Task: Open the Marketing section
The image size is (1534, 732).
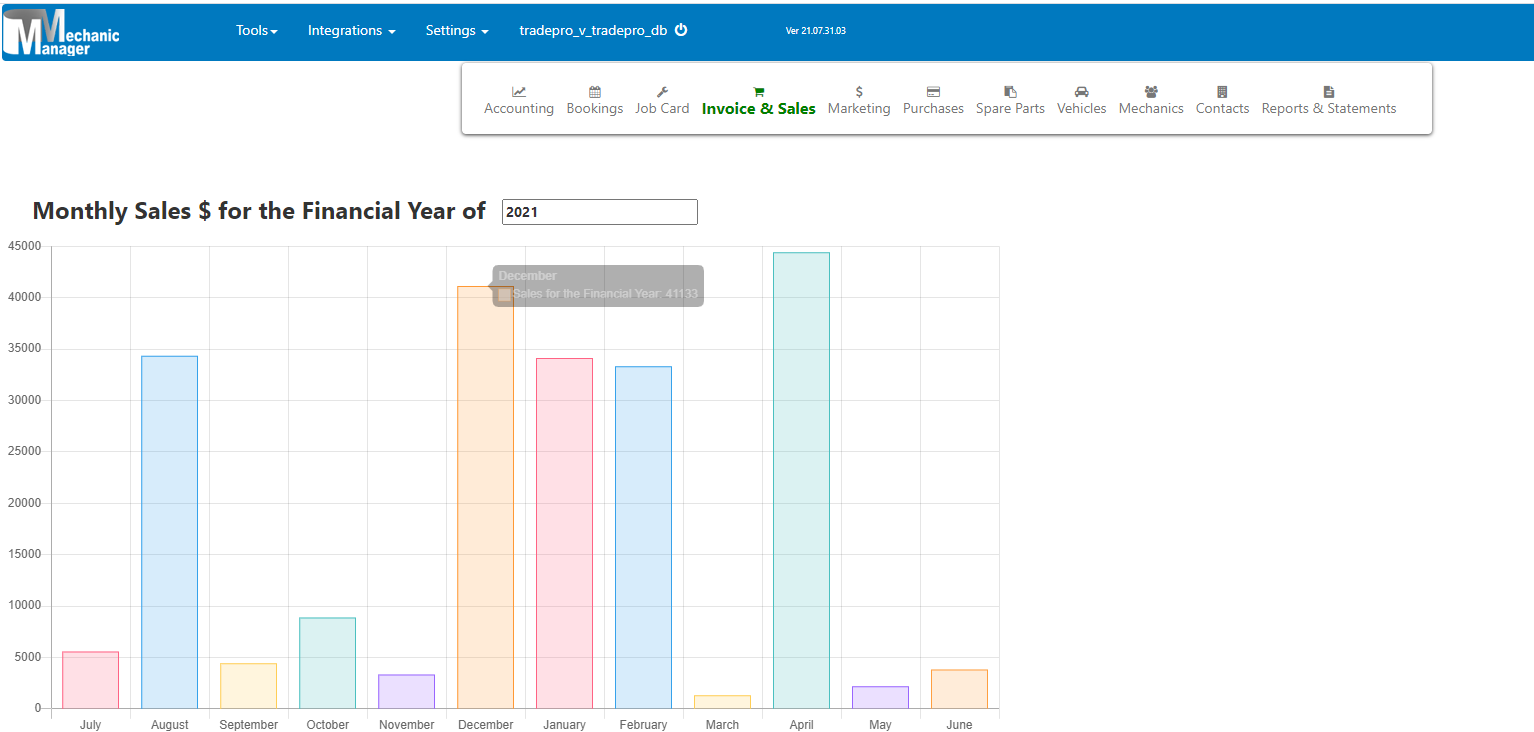Action: (859, 108)
